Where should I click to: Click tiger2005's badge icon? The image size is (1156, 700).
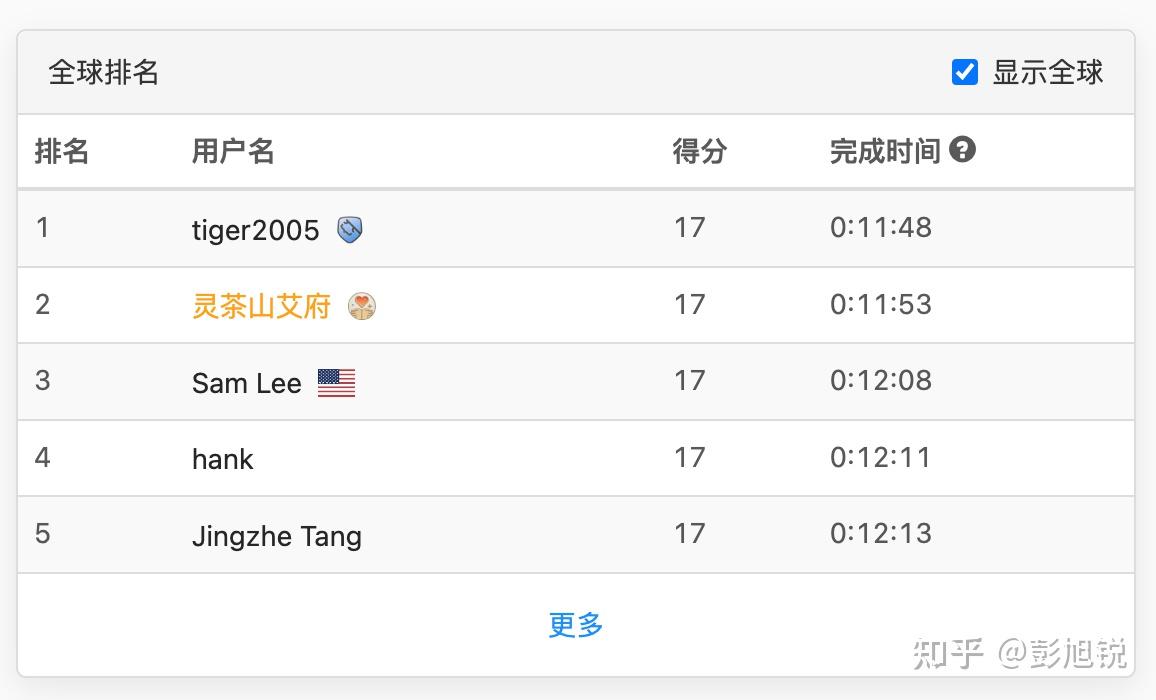pos(350,230)
